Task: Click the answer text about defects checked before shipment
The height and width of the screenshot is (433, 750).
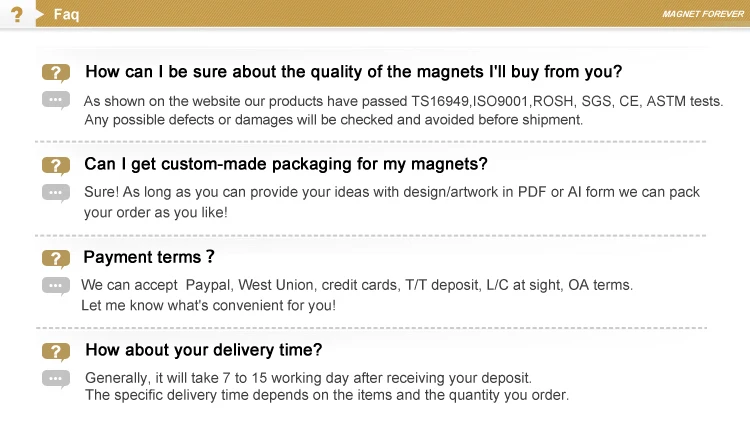Action: tap(333, 120)
